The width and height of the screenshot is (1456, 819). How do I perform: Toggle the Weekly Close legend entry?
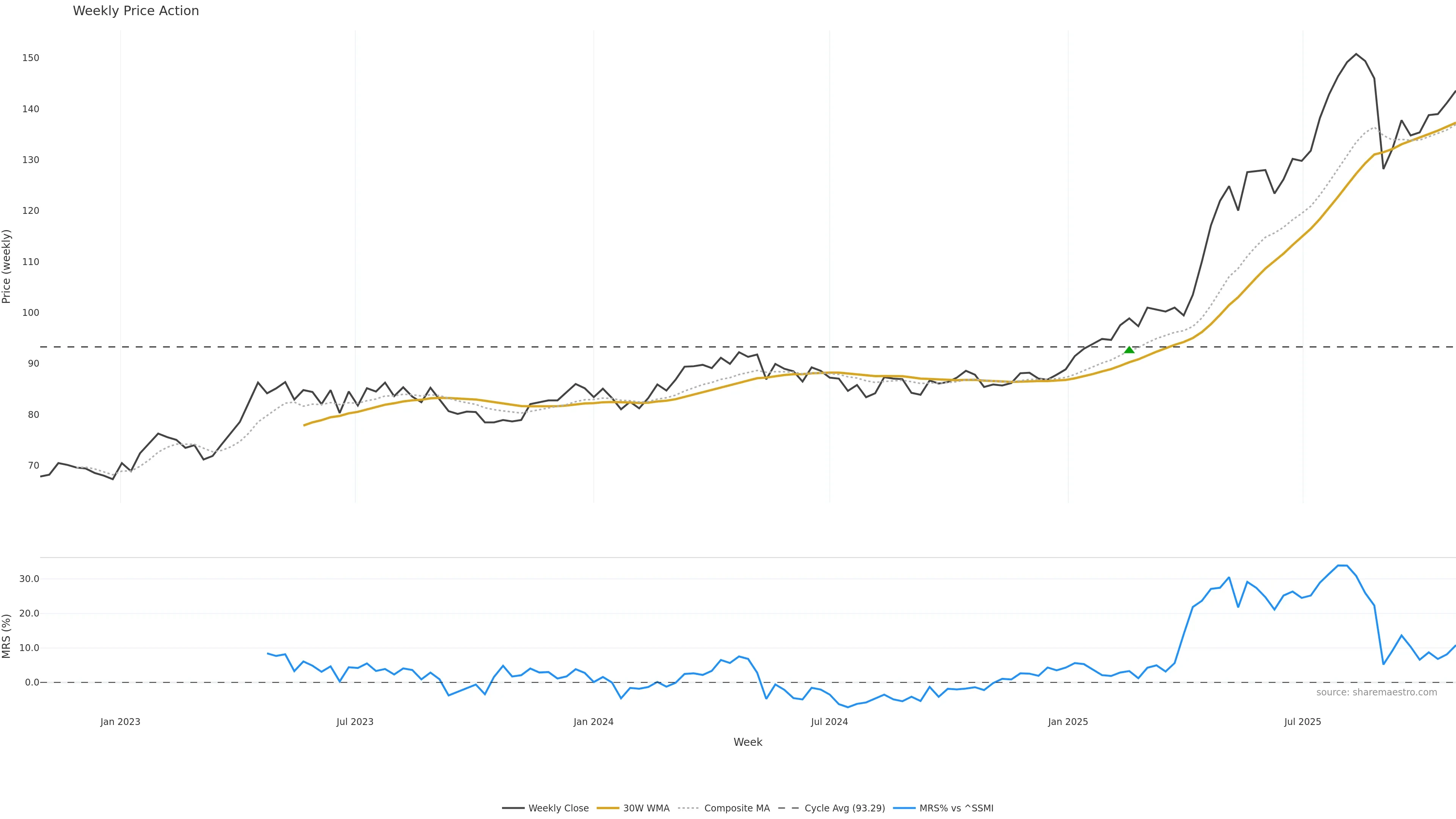pyautogui.click(x=558, y=808)
